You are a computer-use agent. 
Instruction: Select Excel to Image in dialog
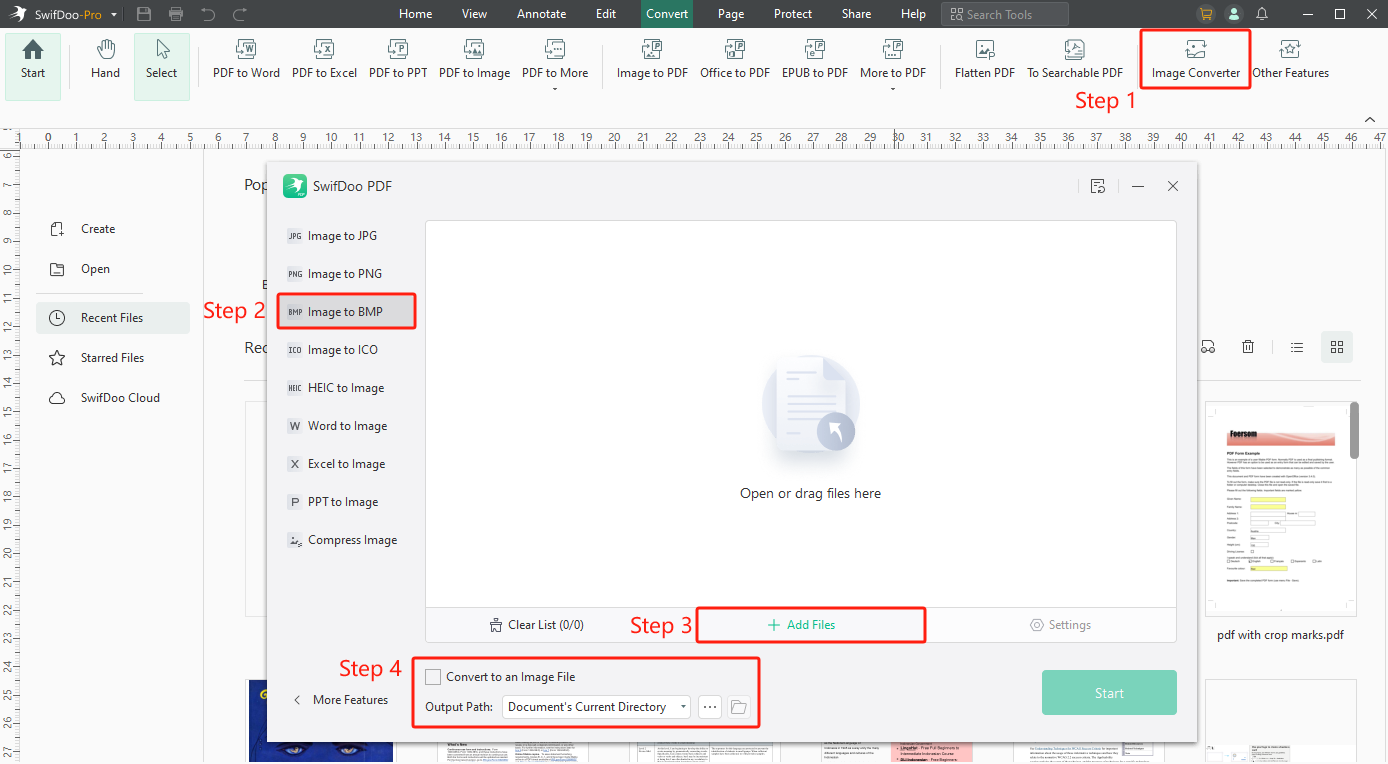[346, 464]
